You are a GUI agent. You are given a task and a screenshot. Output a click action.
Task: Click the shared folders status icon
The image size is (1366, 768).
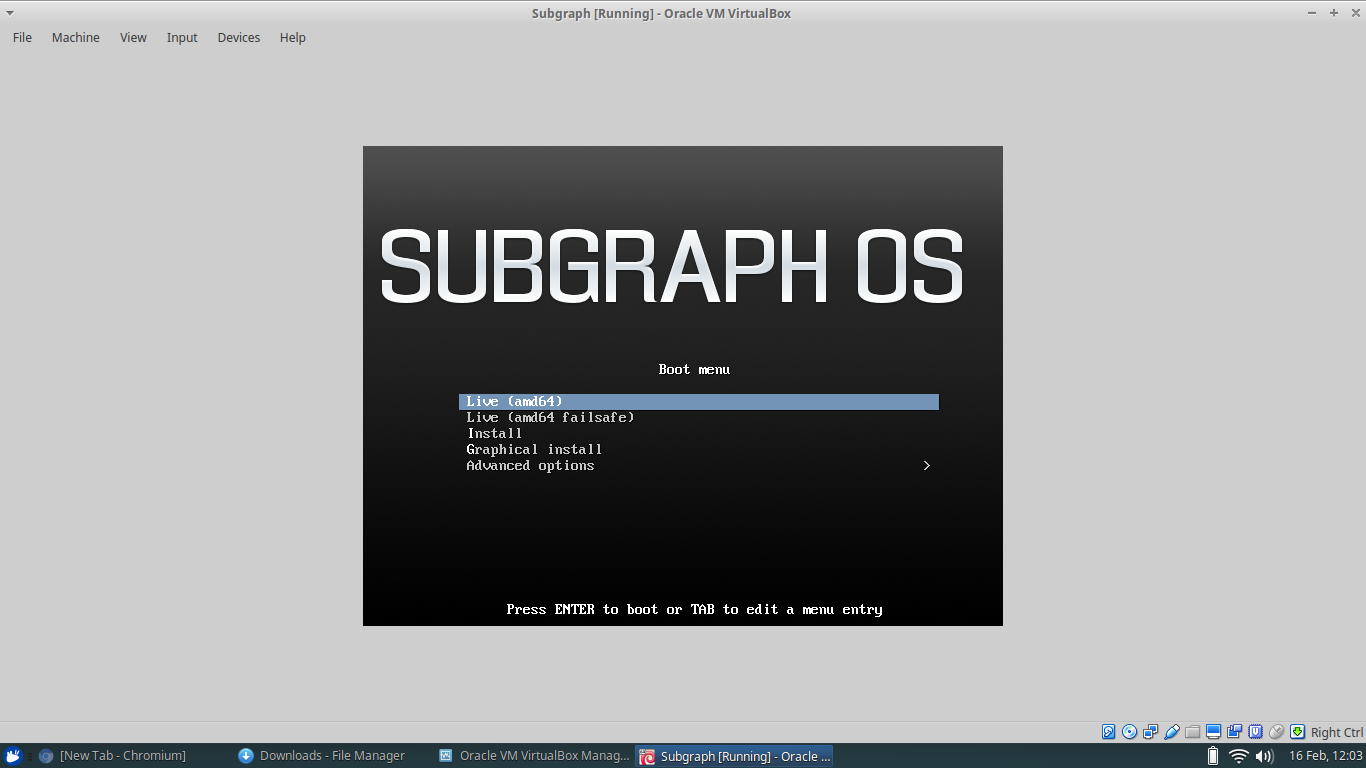coord(1192,732)
